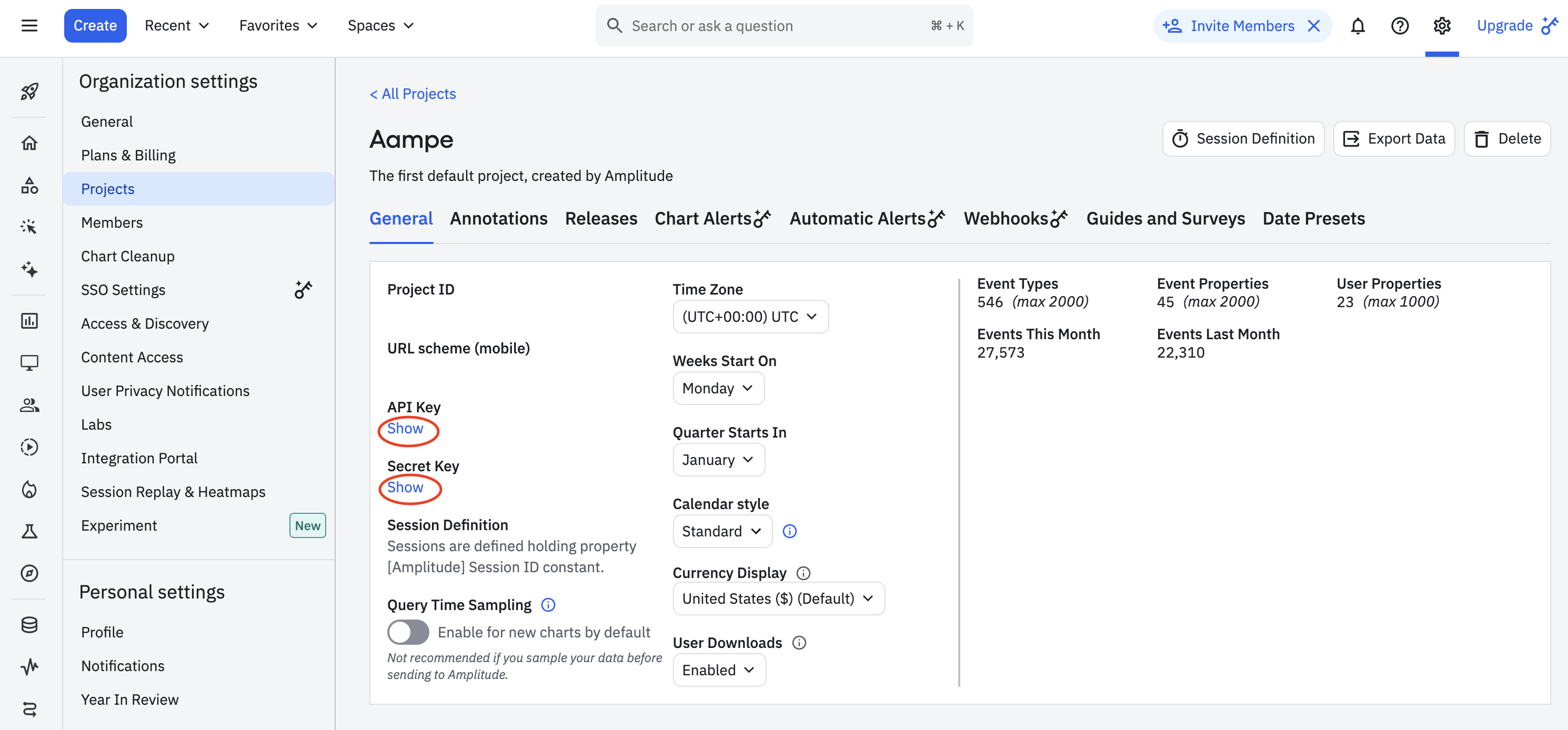This screenshot has width=1568, height=730.
Task: Click the Export Data button
Action: (1394, 139)
